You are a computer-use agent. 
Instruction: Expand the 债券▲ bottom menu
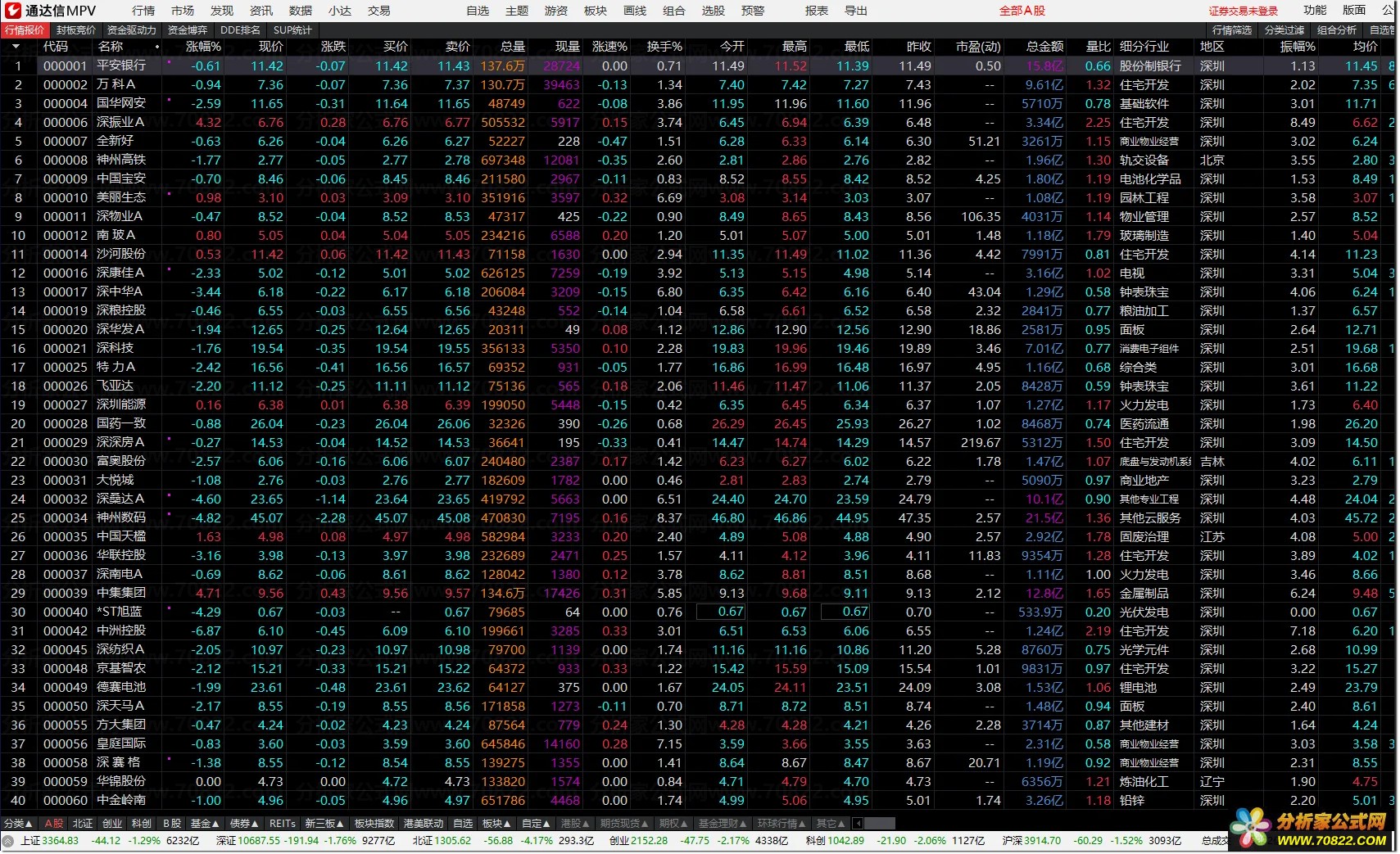(x=244, y=823)
